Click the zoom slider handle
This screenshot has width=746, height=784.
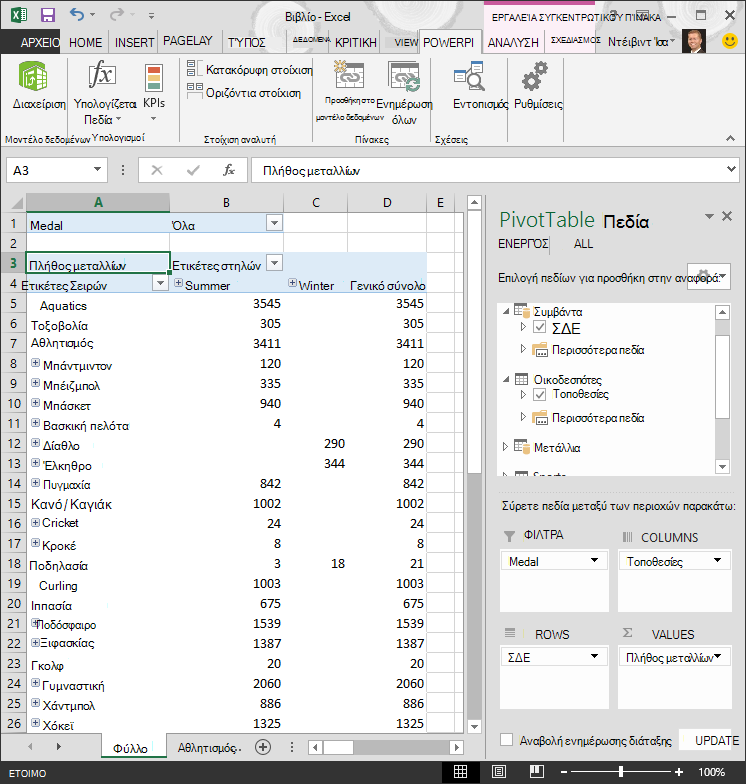coord(620,772)
